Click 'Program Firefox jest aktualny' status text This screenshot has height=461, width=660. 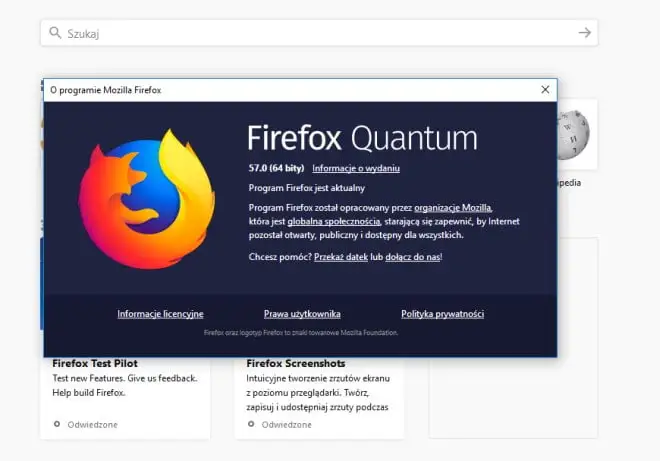[x=306, y=188]
